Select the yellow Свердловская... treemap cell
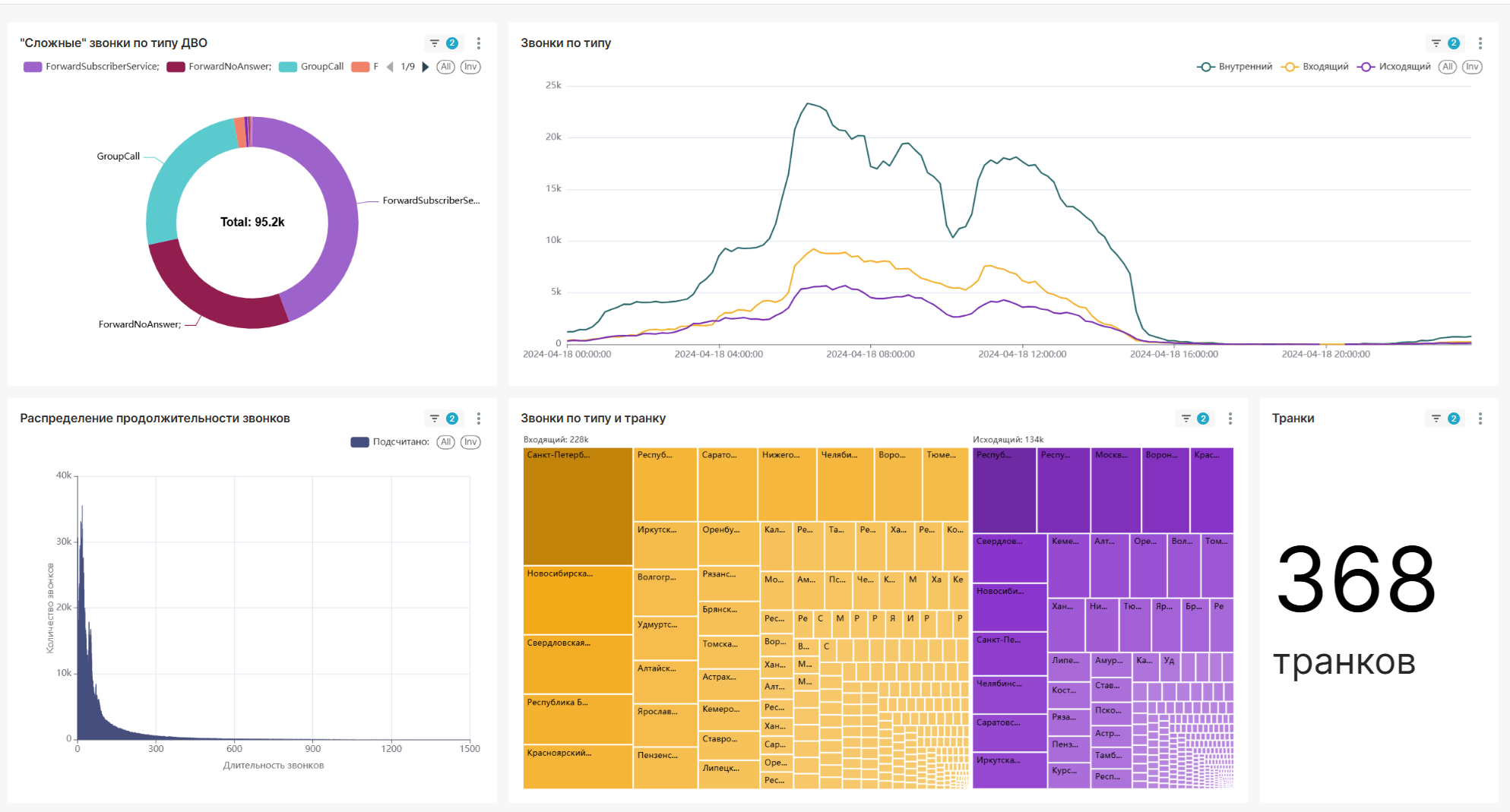 click(x=578, y=665)
